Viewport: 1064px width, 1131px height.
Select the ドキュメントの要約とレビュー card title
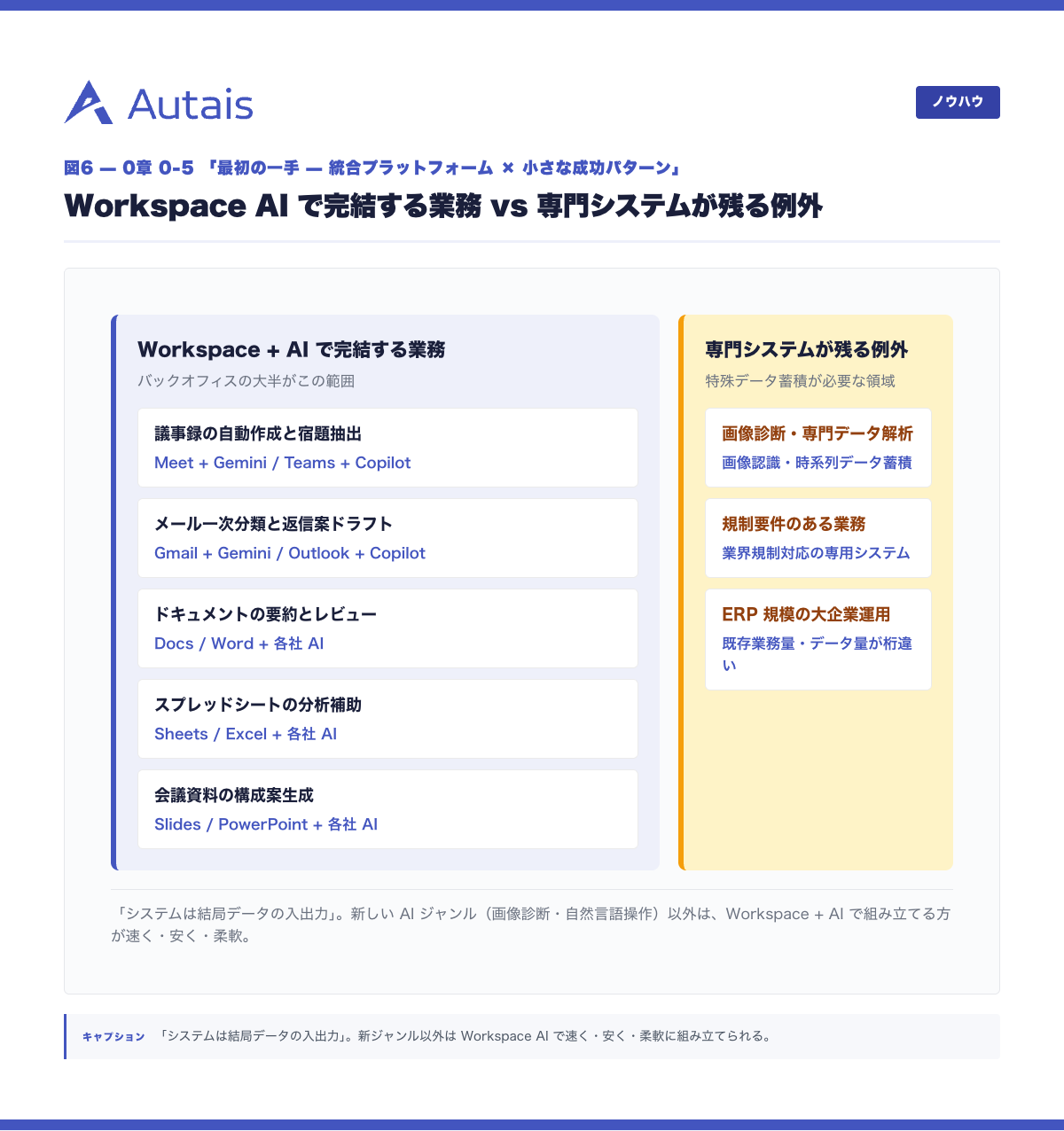coord(265,614)
